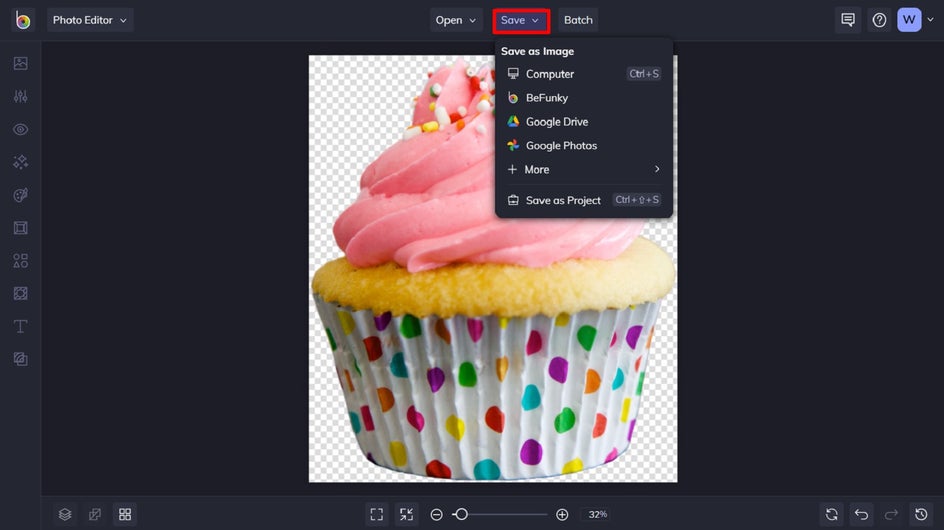Viewport: 944px width, 530px height.
Task: Select the Text tool icon
Action: click(20, 326)
